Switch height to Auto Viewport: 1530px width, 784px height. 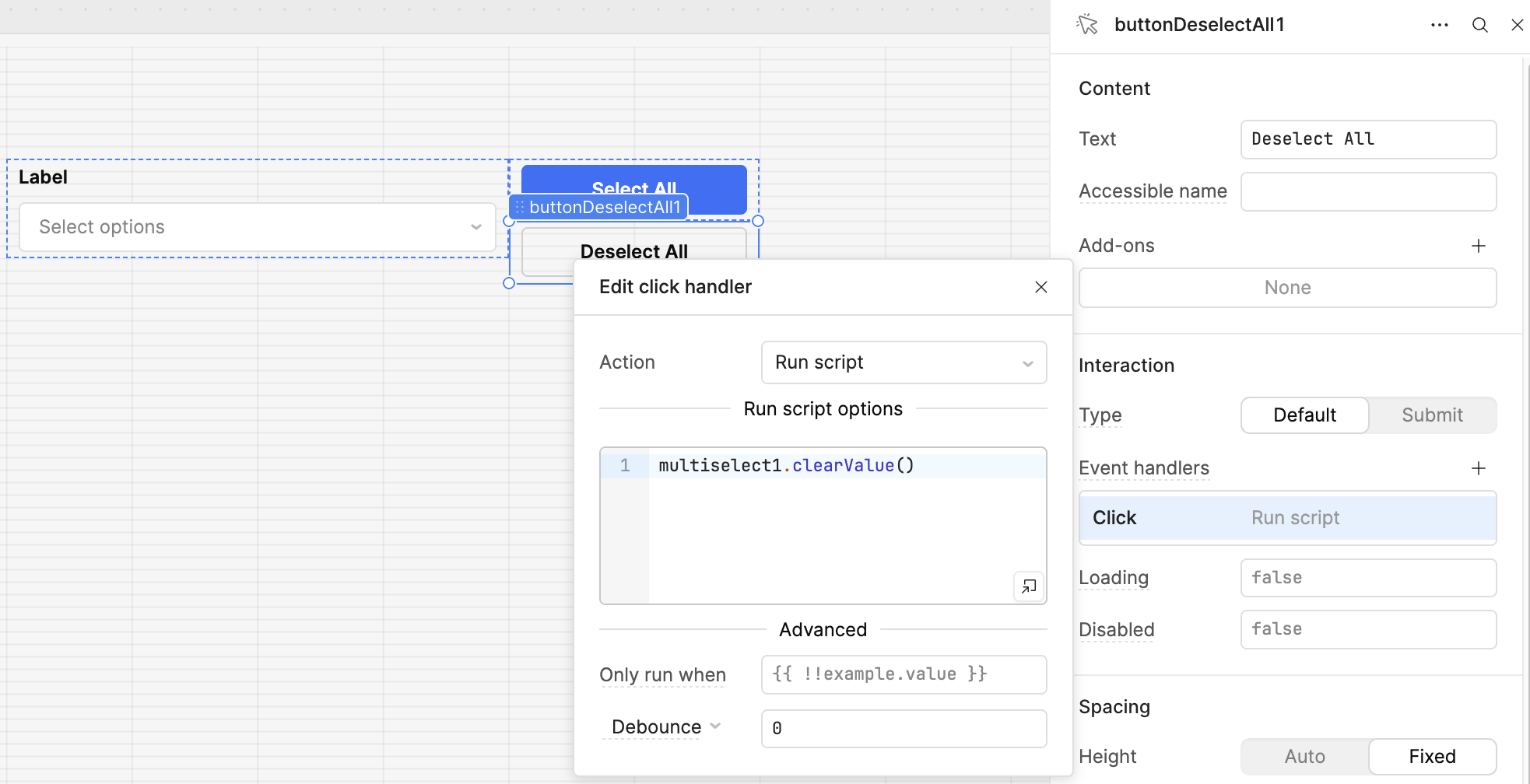coord(1304,757)
